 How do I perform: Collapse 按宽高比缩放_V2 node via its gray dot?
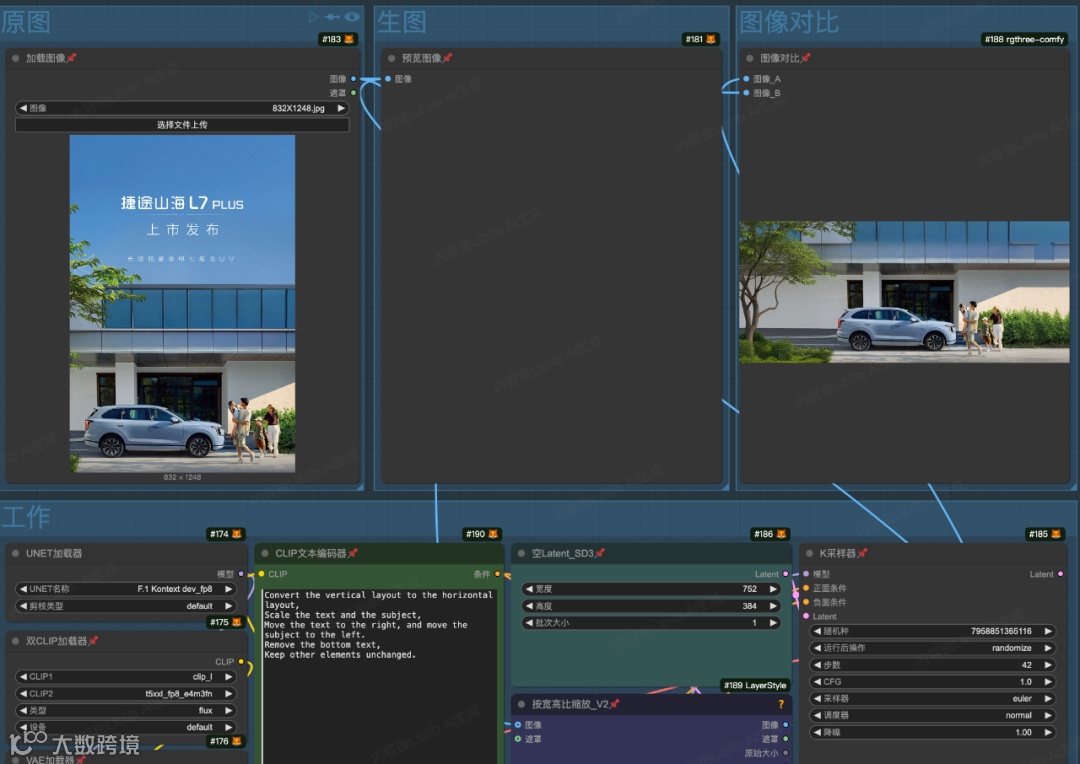[x=521, y=704]
